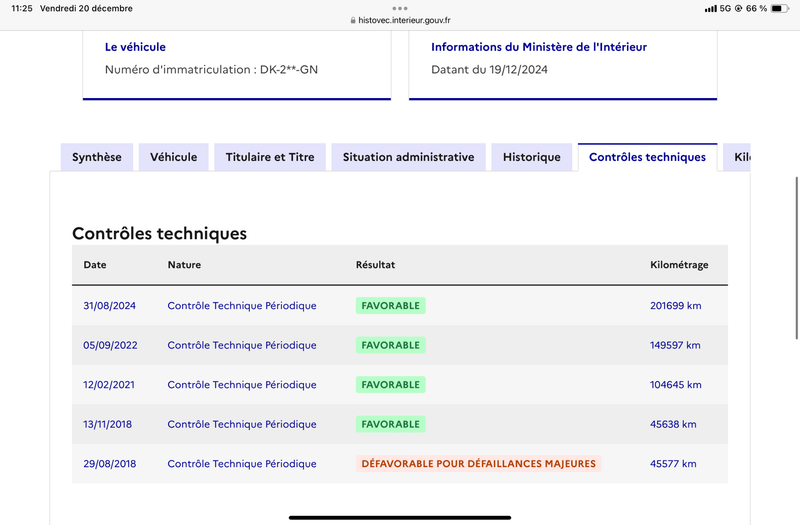
Task: Click the 31/08/2024 inspection date
Action: coord(110,306)
